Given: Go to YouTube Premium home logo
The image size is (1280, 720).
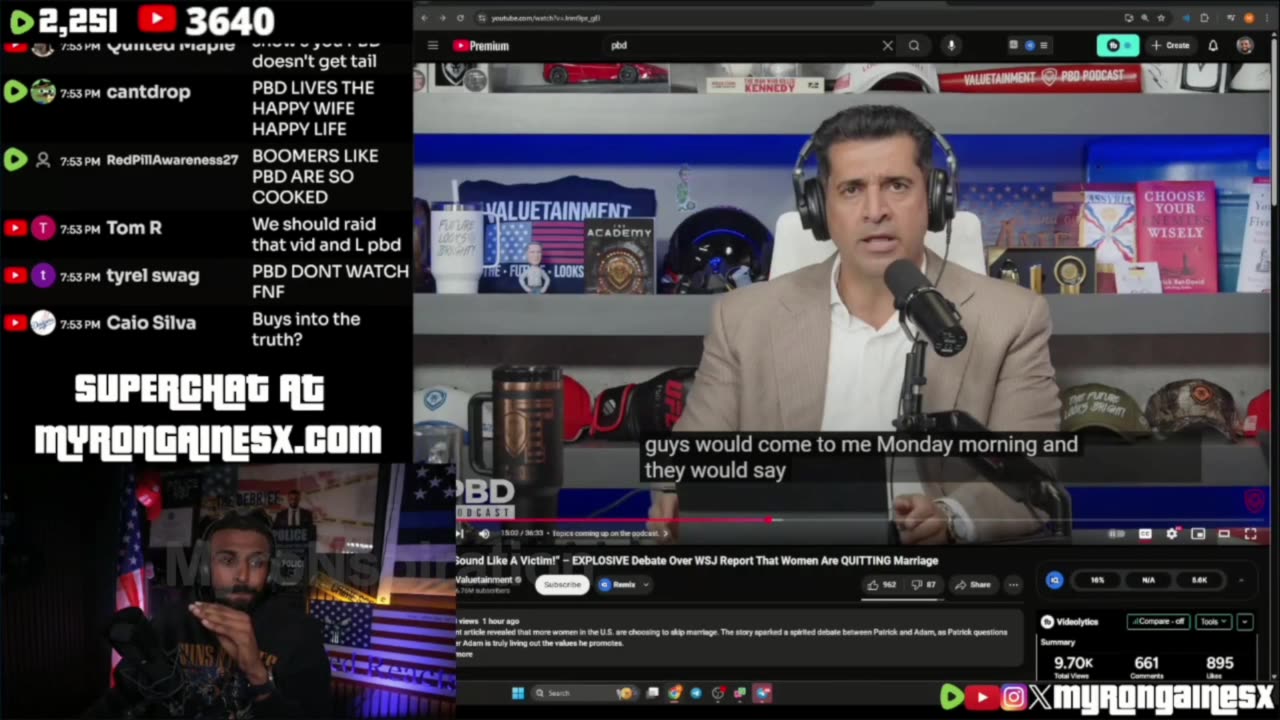Looking at the screenshot, I should pyautogui.click(x=481, y=45).
